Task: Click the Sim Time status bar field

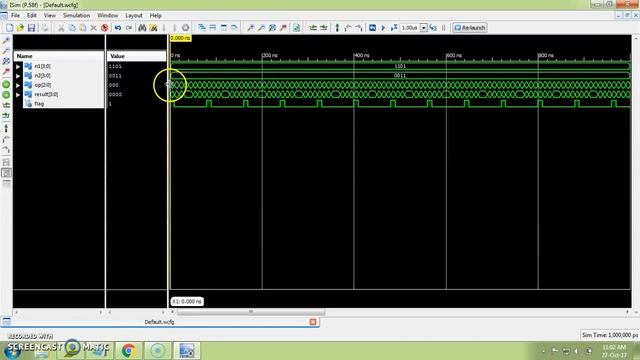Action: coord(610,335)
